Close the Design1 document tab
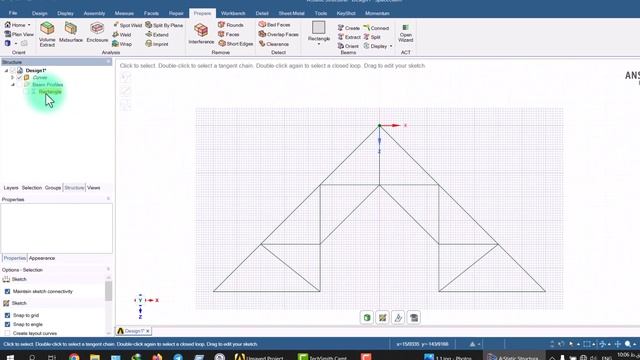Viewport: 640px width, 360px height. pyautogui.click(x=148, y=331)
